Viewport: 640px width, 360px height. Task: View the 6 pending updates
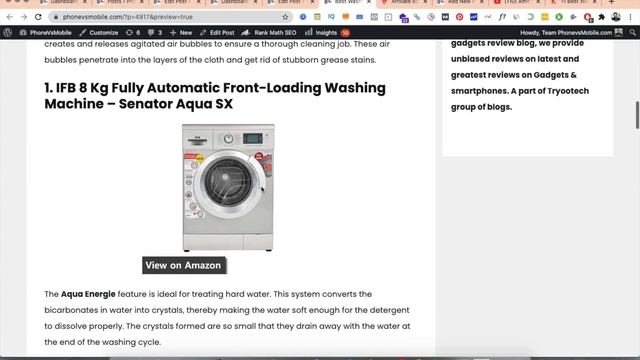click(133, 33)
